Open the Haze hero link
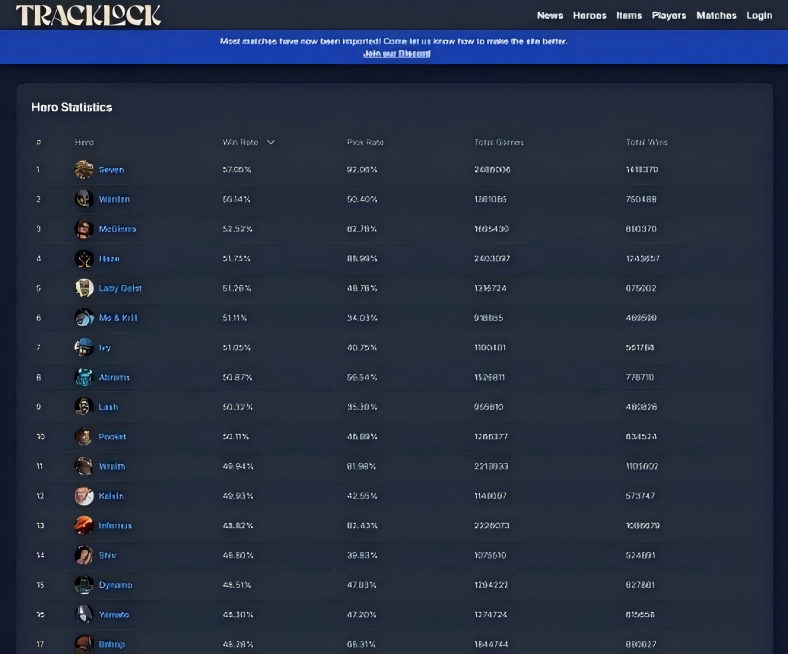The width and height of the screenshot is (788, 654). (109, 259)
